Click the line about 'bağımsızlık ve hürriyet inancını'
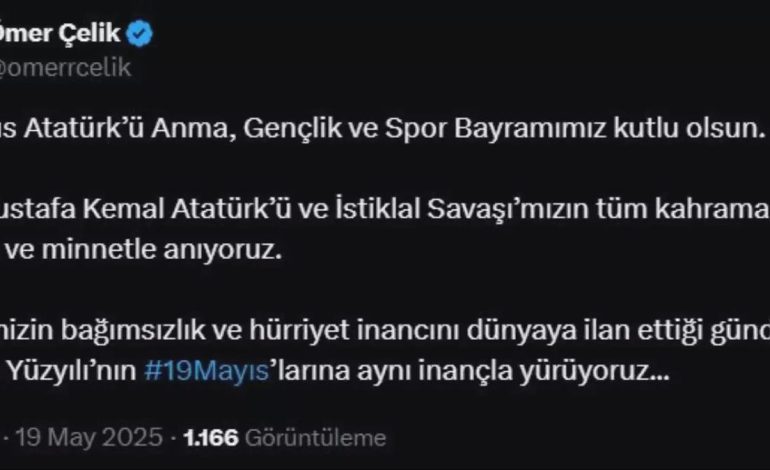 pos(385,331)
